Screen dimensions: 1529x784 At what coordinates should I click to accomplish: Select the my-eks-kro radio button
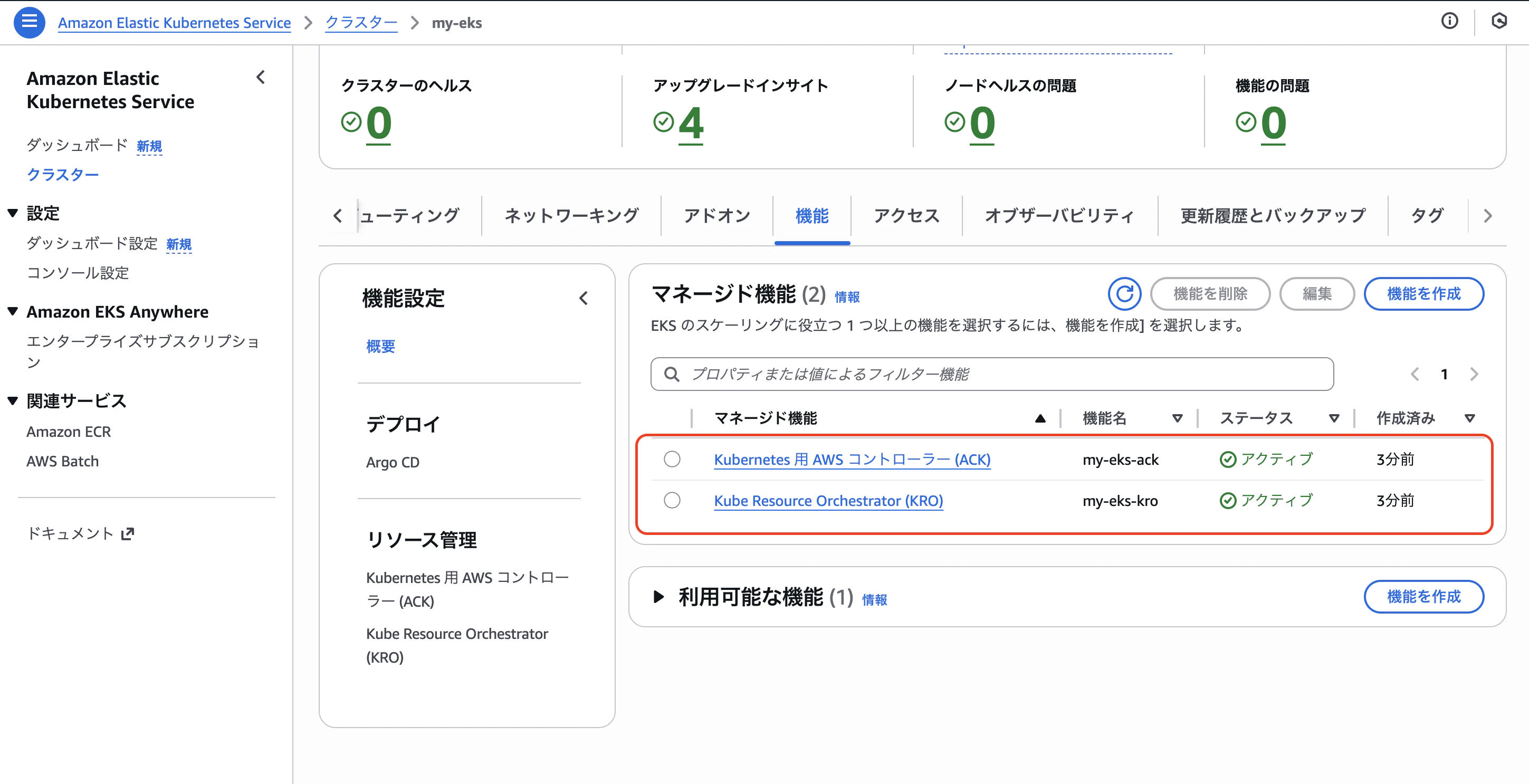pyautogui.click(x=672, y=500)
